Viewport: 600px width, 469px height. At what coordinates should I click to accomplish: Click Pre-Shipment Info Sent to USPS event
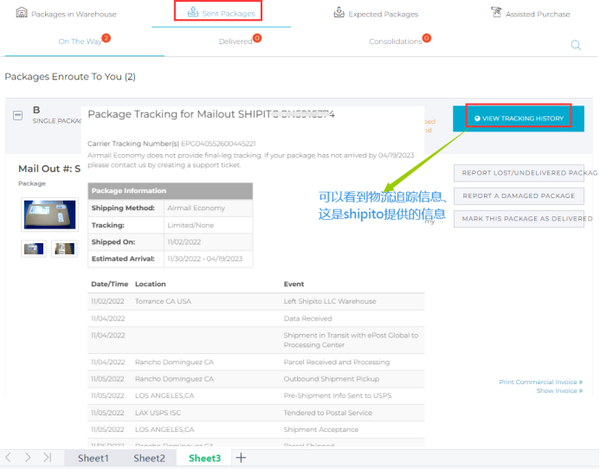[x=338, y=396]
